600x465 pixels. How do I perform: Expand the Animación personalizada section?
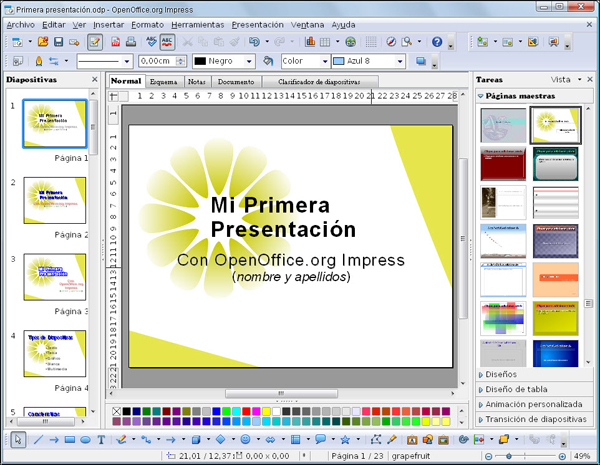point(535,404)
